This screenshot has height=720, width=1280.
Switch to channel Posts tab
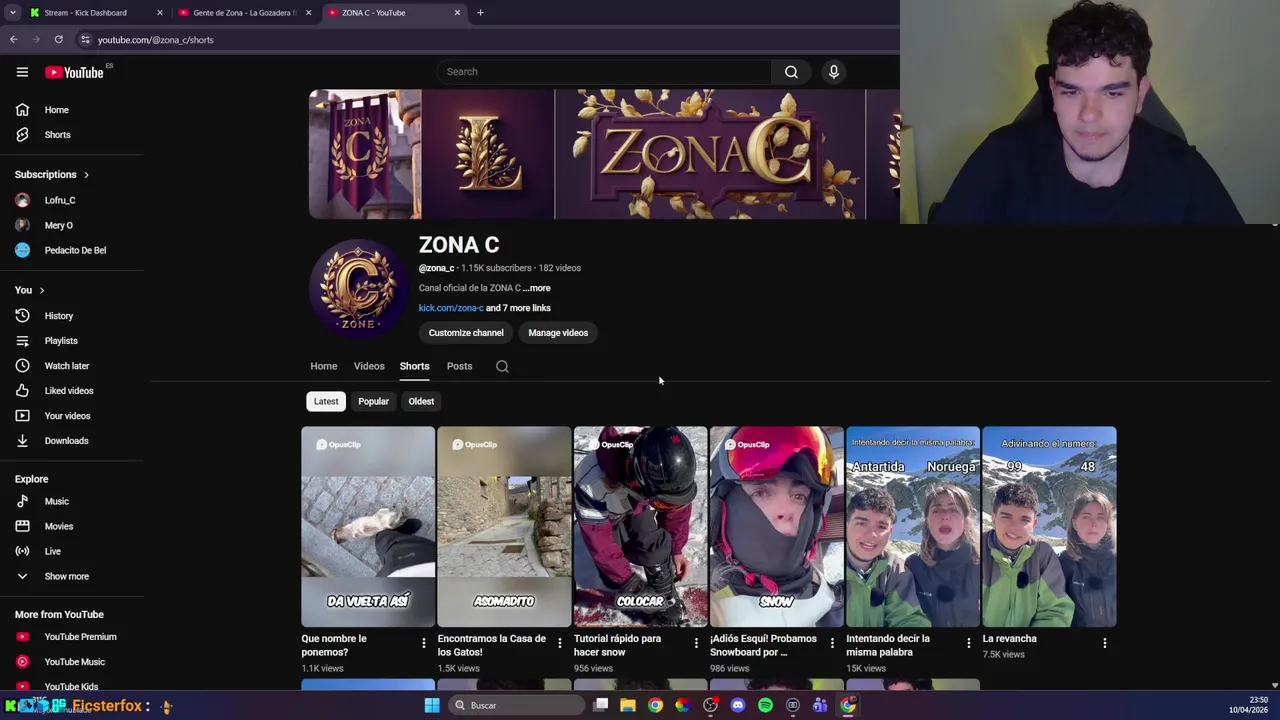(459, 366)
